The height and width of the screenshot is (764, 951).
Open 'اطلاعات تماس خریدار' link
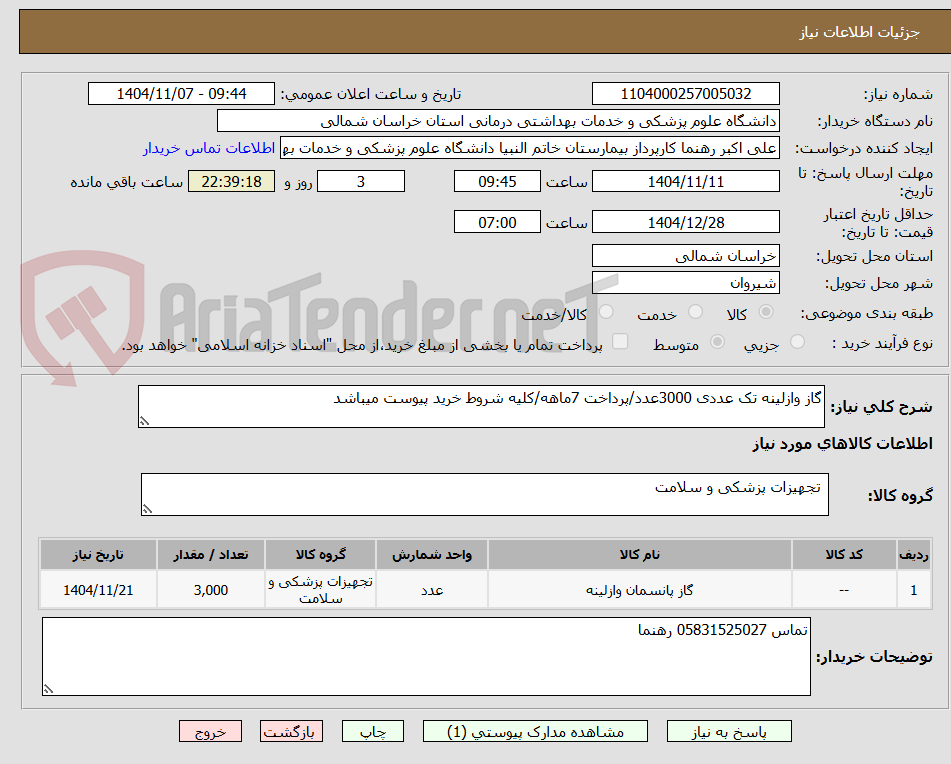(x=209, y=148)
